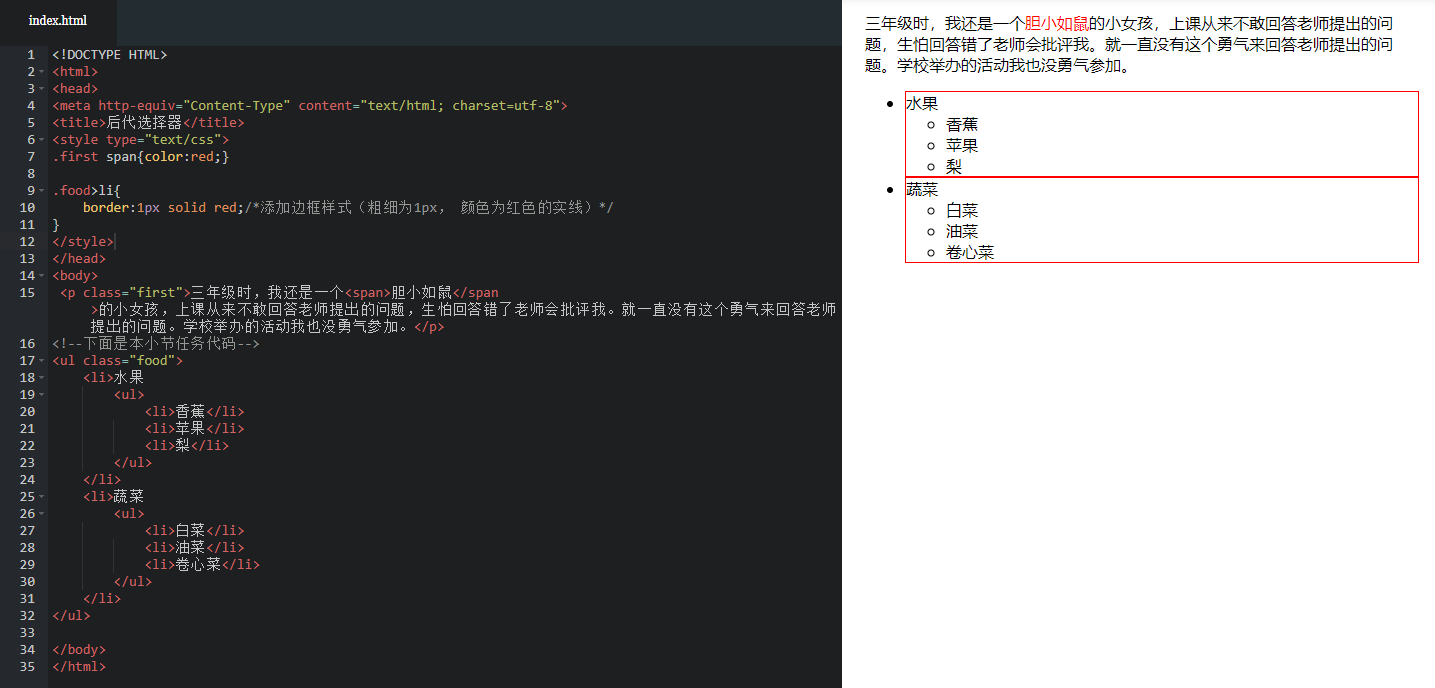Select line number 10 in the gutter
This screenshot has height=688, width=1435.
click(26, 207)
